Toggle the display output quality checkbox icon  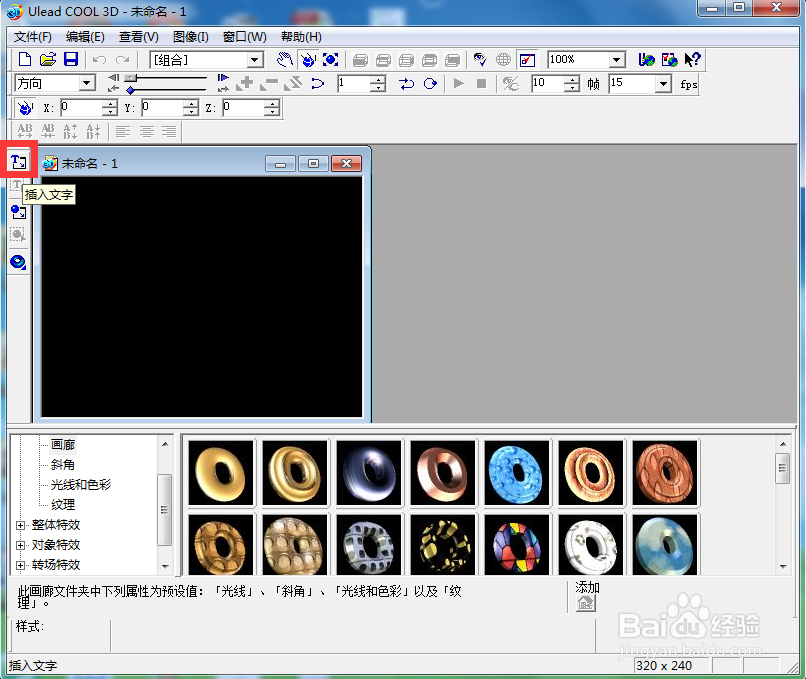point(527,60)
